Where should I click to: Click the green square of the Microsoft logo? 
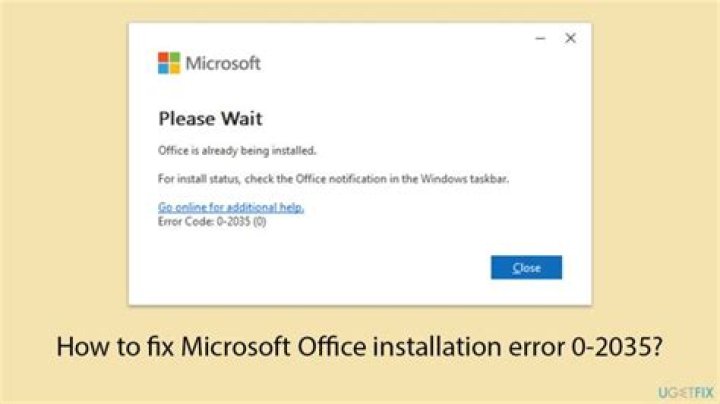[x=175, y=57]
